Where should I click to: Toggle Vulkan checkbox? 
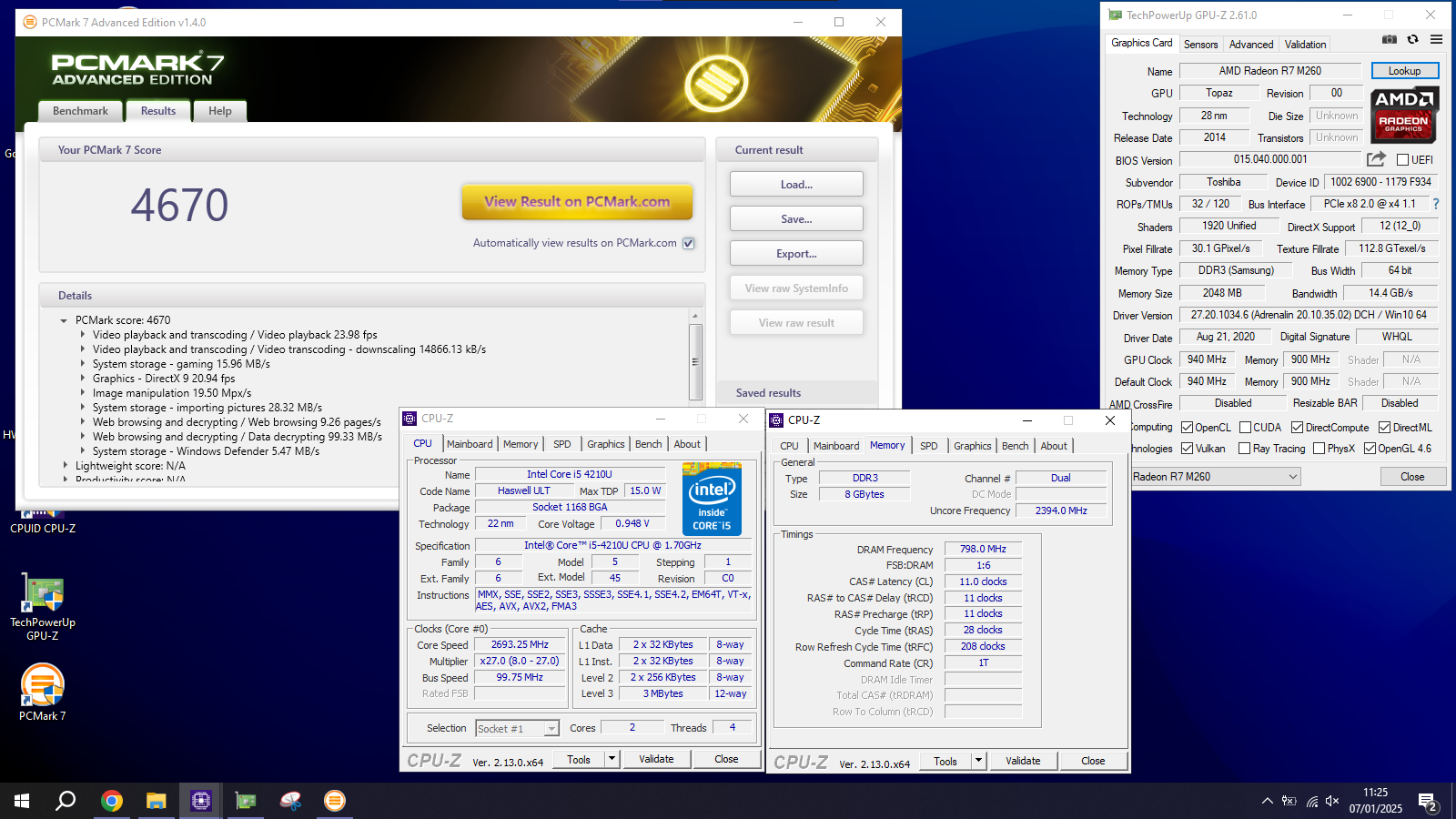[x=1187, y=449]
